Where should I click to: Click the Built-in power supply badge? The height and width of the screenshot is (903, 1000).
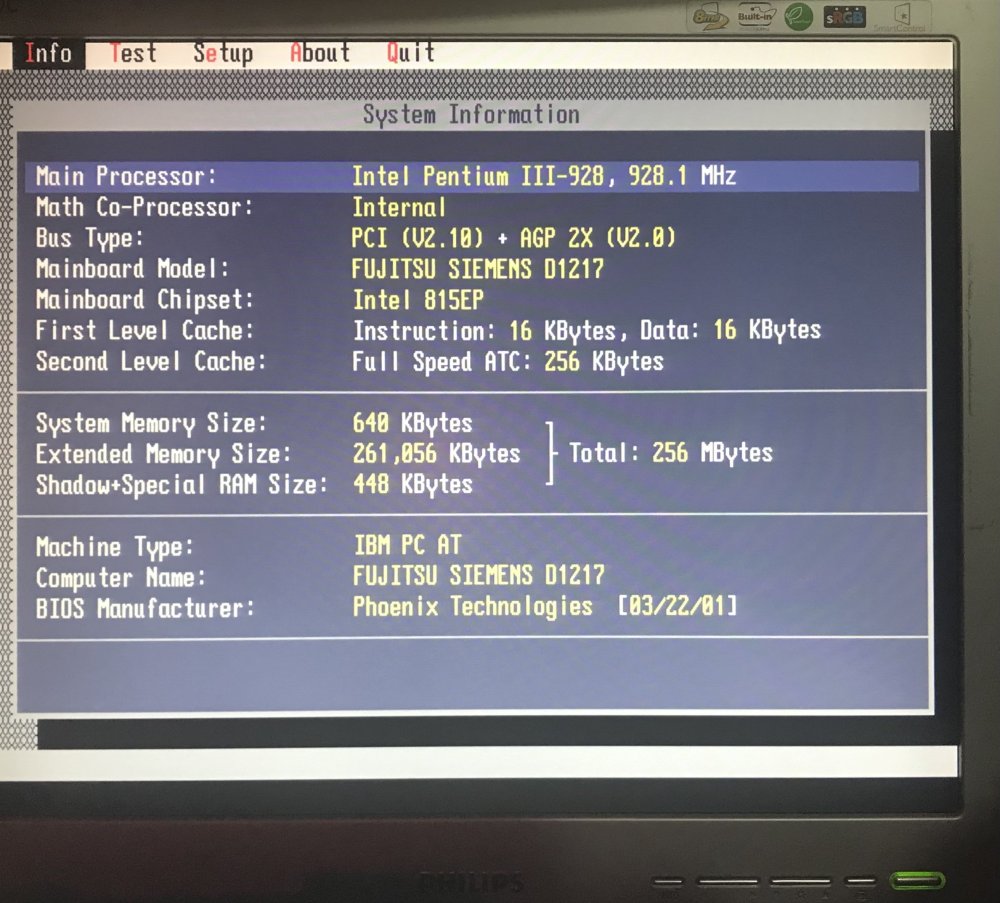pyautogui.click(x=757, y=16)
